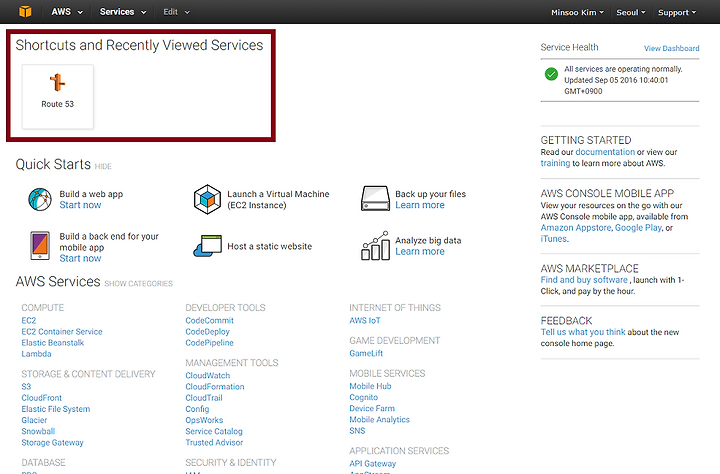720x474 pixels.
Task: Click Show Categories next to AWS Services
Action: [x=138, y=283]
